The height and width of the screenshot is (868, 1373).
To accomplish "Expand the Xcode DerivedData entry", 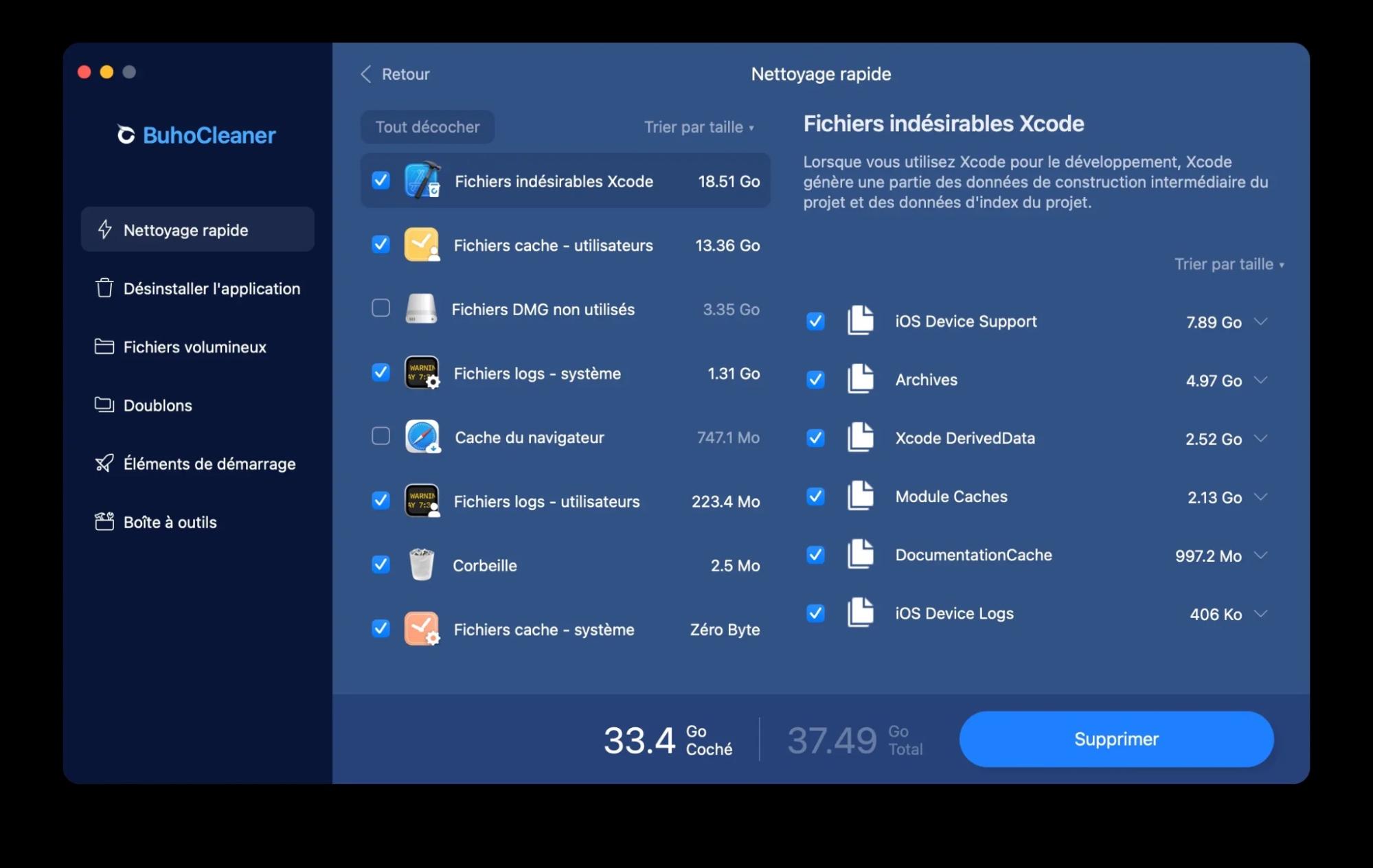I will (x=1262, y=438).
